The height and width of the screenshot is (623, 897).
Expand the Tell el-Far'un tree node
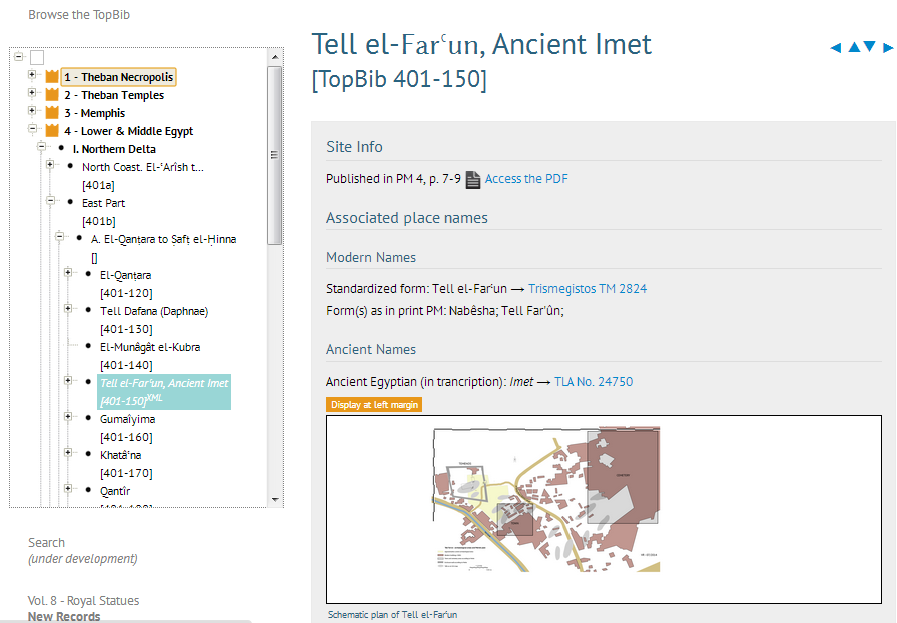click(68, 380)
